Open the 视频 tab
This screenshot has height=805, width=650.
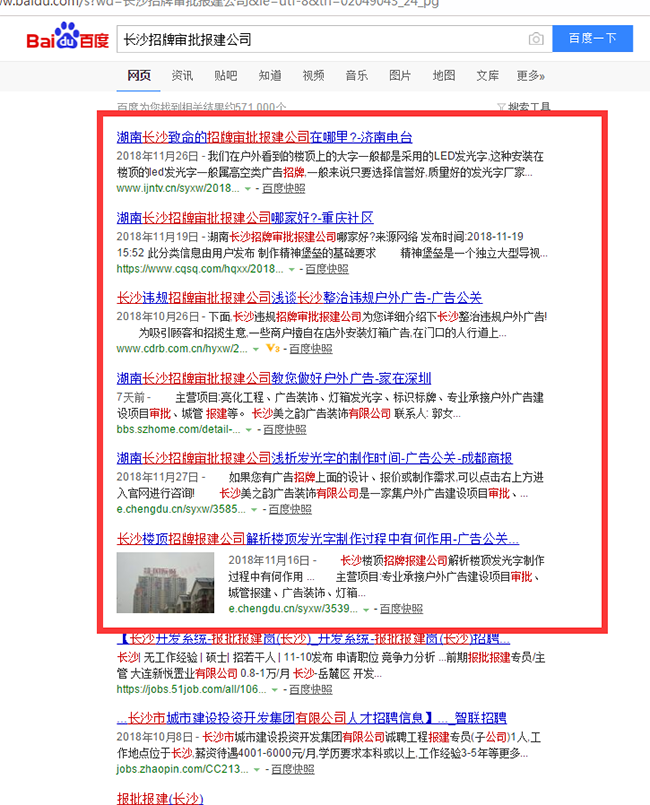pos(313,76)
